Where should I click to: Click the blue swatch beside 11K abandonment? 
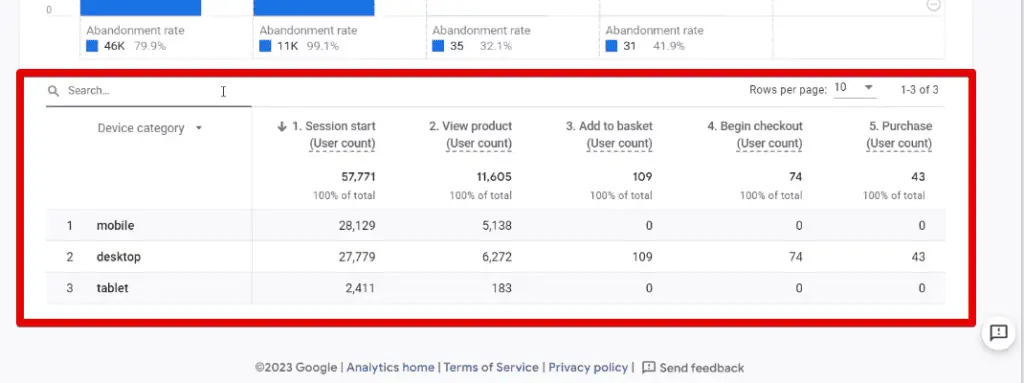[x=265, y=46]
